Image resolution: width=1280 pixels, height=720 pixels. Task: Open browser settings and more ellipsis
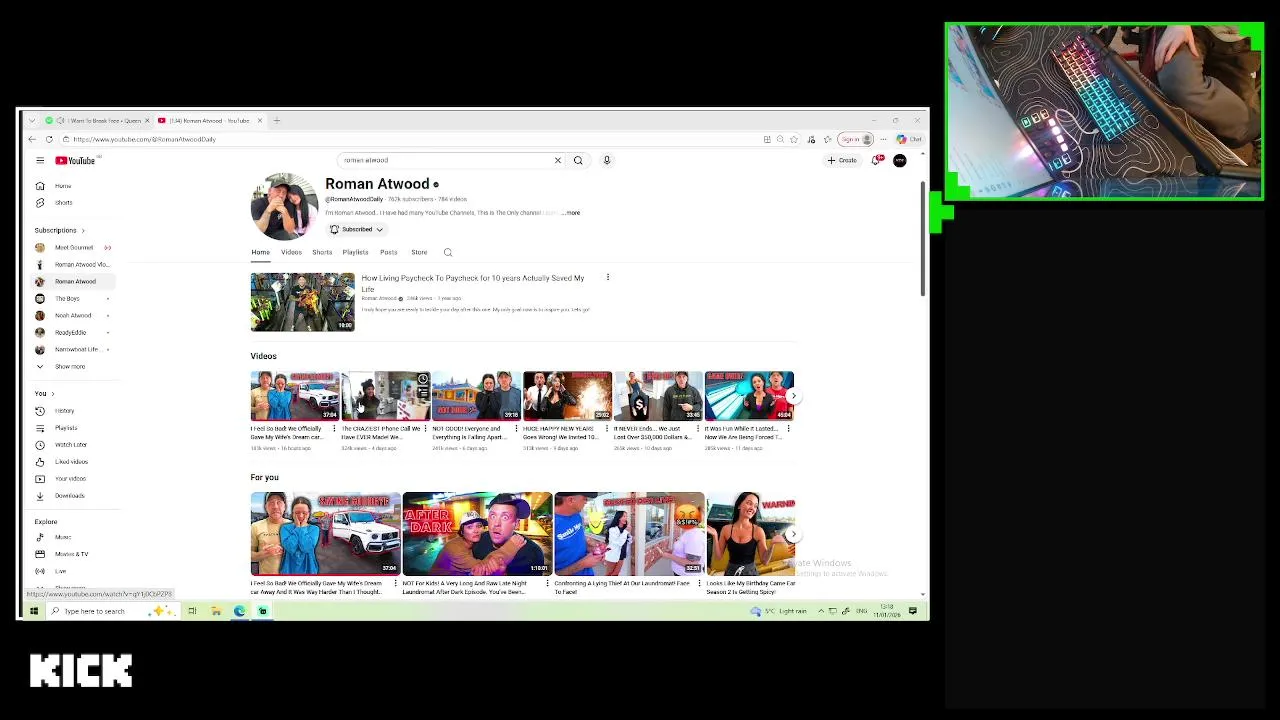(883, 139)
